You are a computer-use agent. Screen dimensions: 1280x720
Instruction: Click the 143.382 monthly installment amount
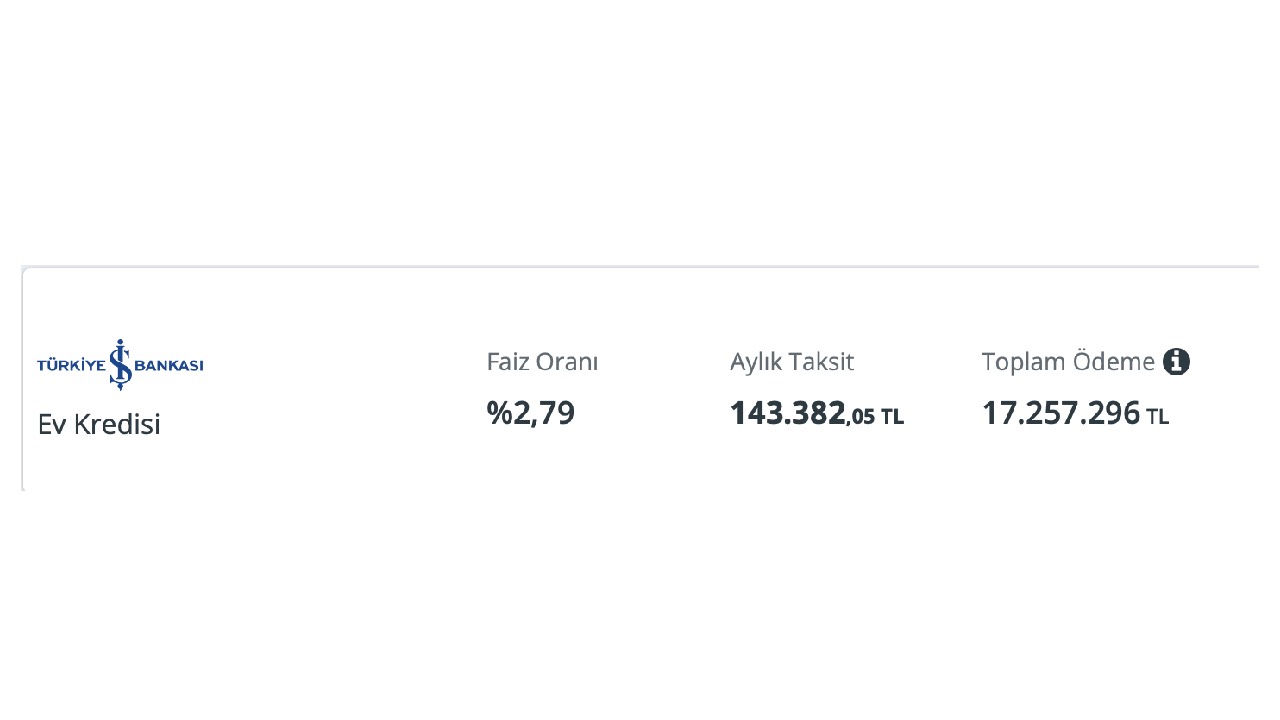788,413
